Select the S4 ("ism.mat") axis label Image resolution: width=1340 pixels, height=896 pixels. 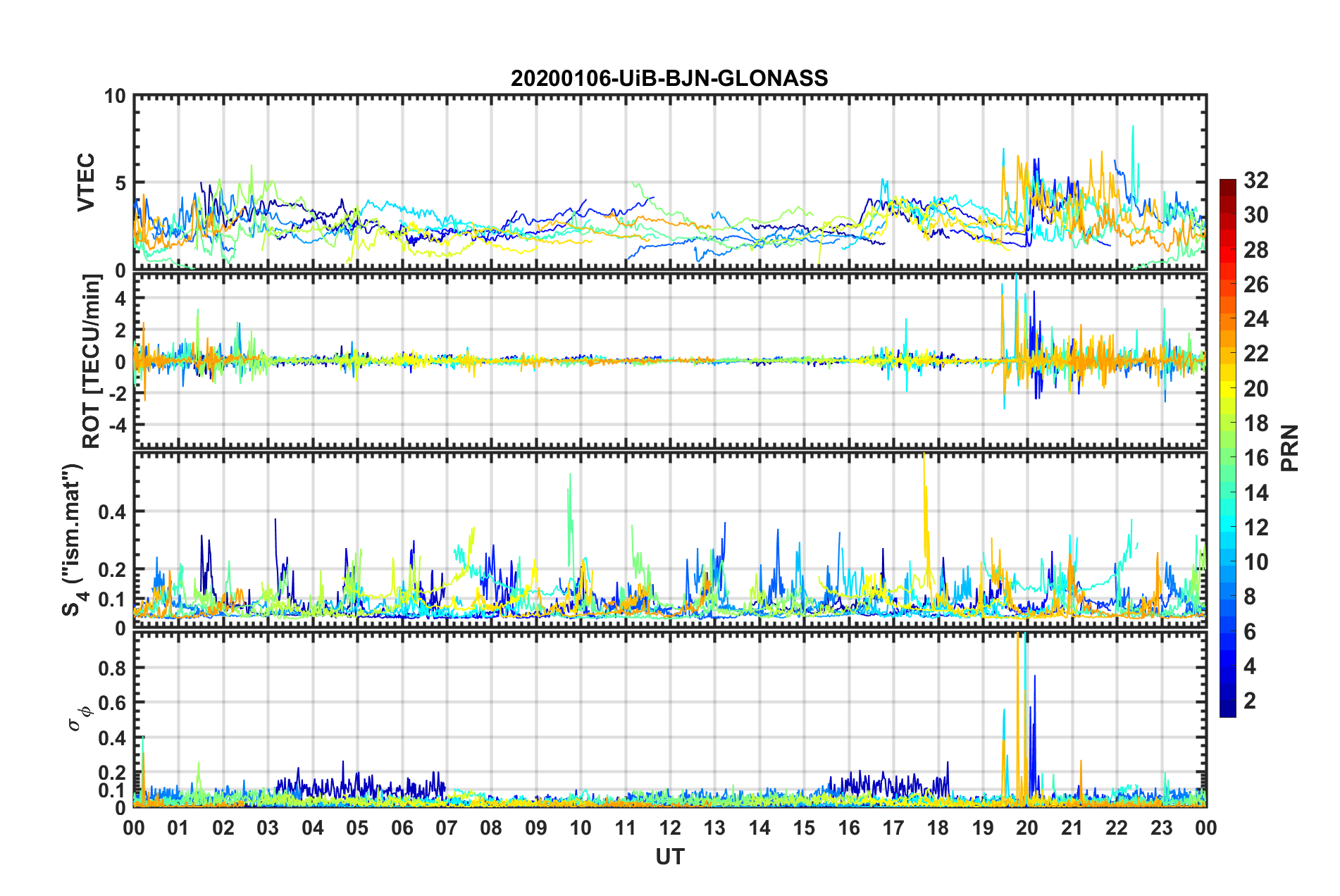click(73, 540)
